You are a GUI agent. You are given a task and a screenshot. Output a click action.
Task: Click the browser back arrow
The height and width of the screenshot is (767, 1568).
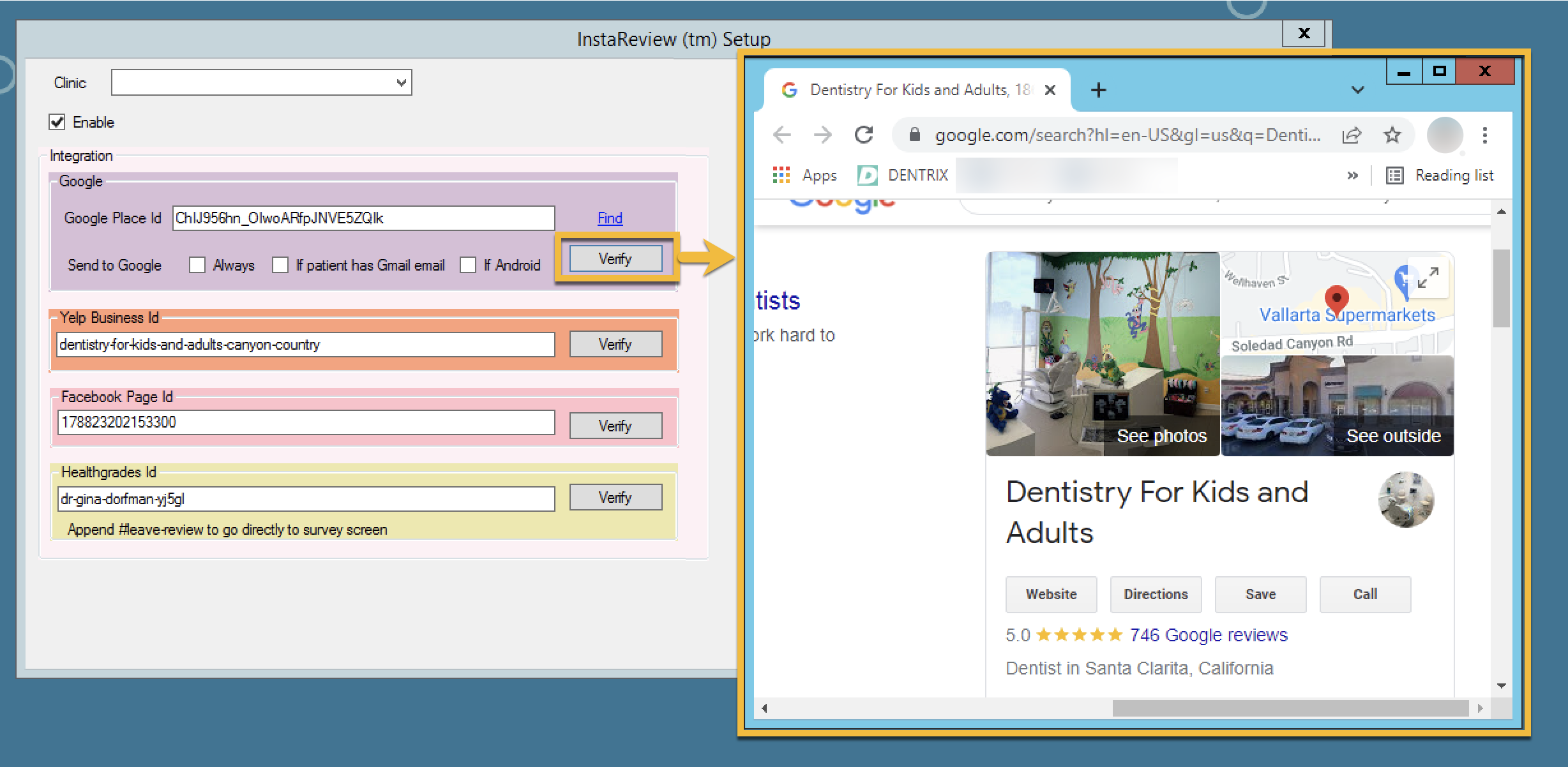point(781,135)
